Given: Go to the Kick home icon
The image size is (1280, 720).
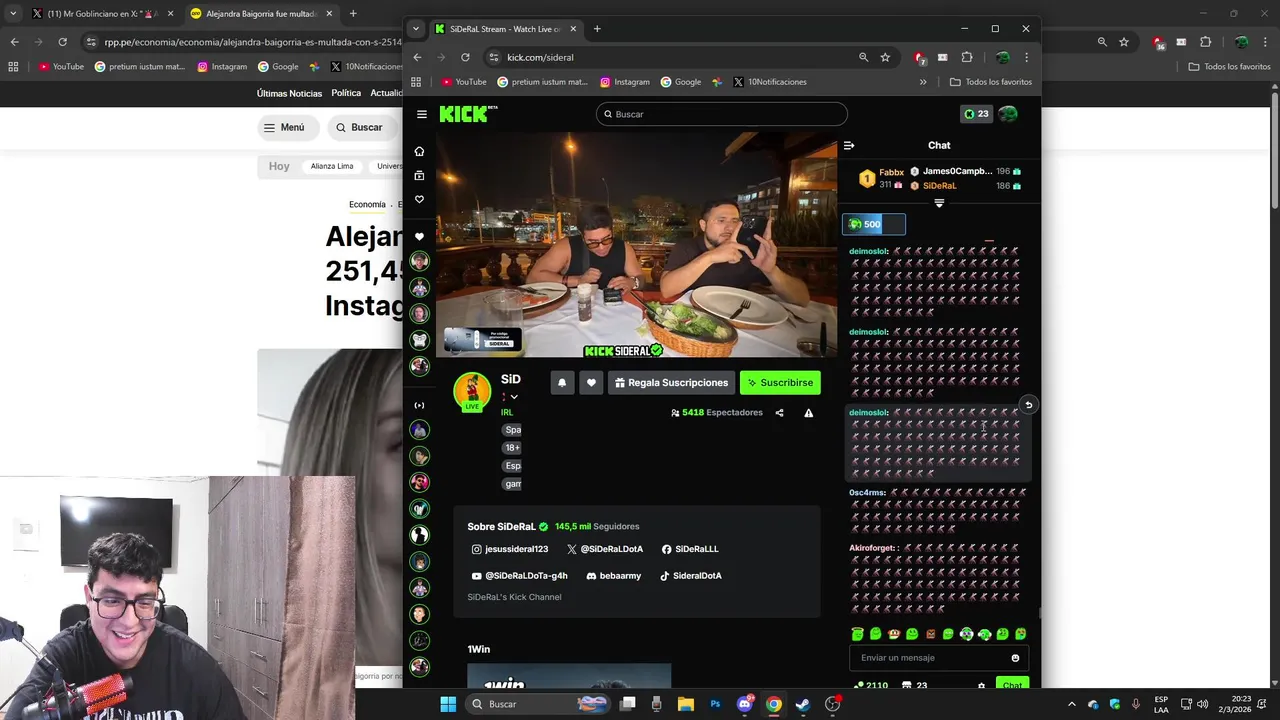Looking at the screenshot, I should [419, 151].
